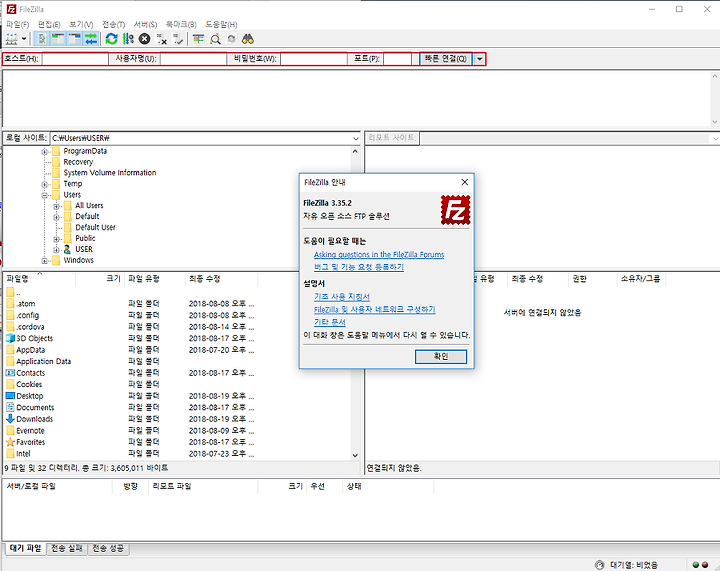Open the 서버(S) menu
This screenshot has width=720, height=571.
(x=145, y=24)
